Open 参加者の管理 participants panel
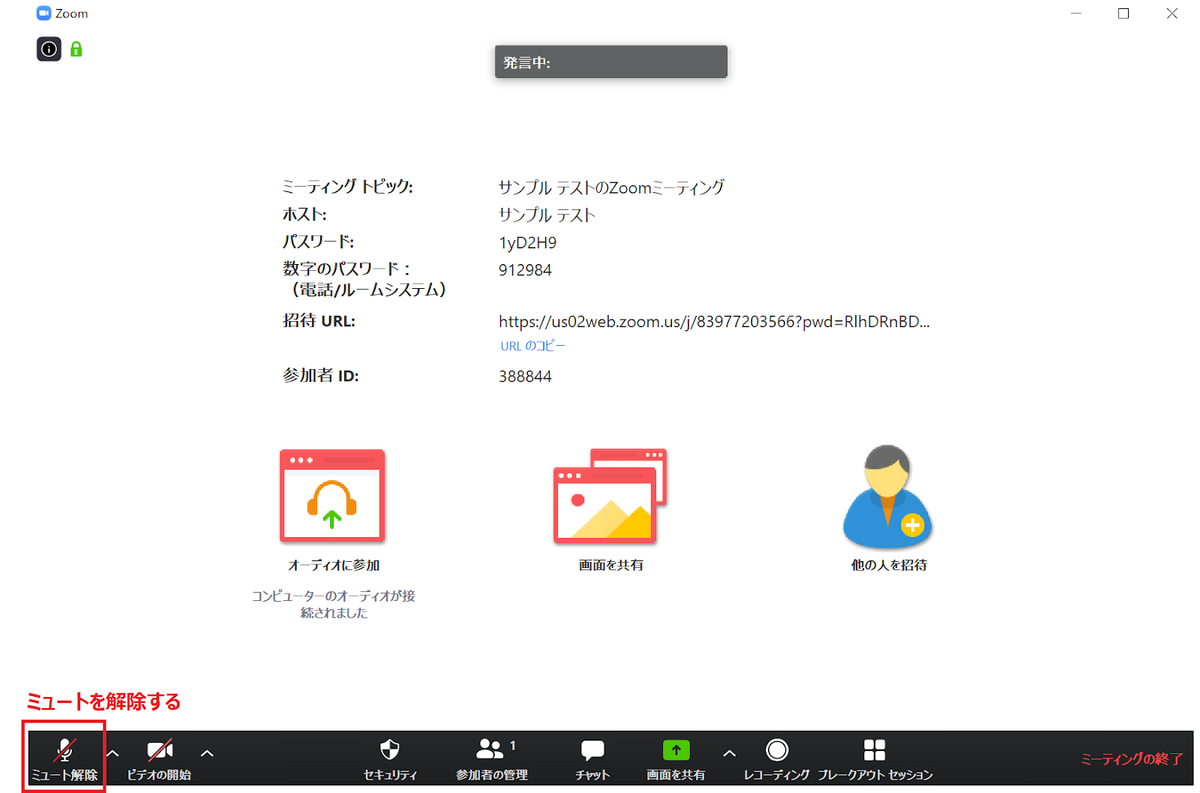 point(491,759)
